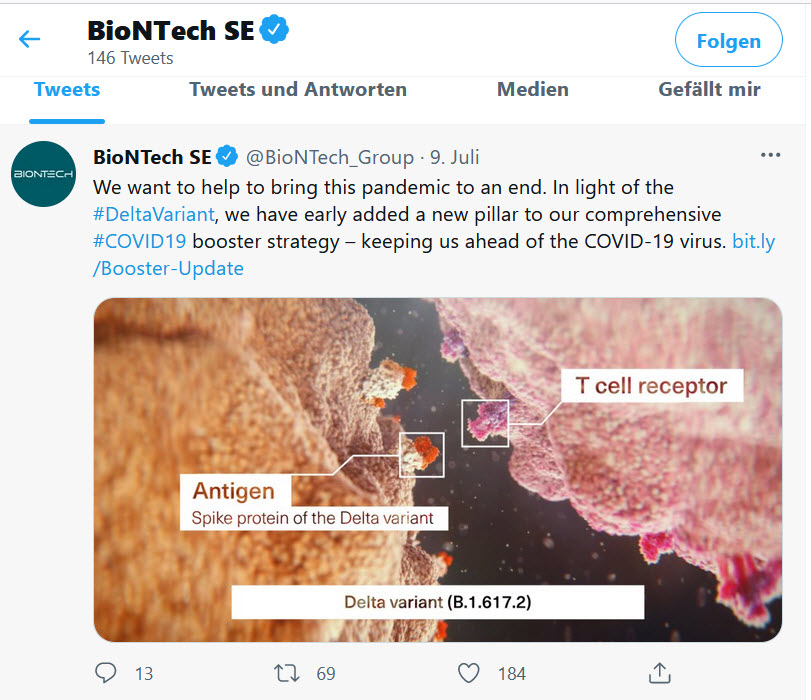Open the #COVID19 hashtag link
The height and width of the screenshot is (700, 811).
tap(139, 241)
